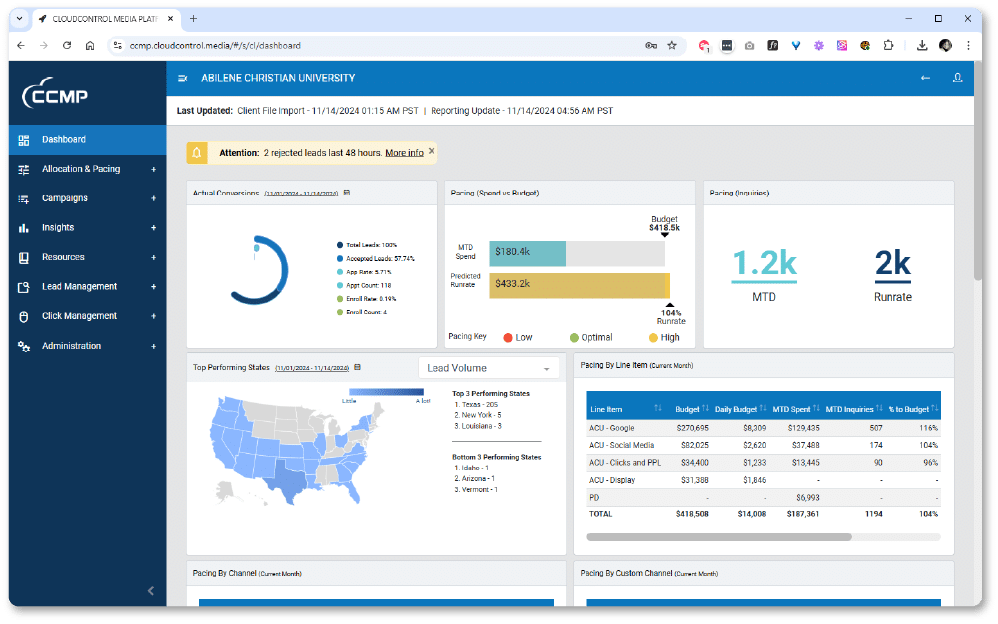The height and width of the screenshot is (624, 998).
Task: Click the Administration gears icon
Action: (x=24, y=346)
